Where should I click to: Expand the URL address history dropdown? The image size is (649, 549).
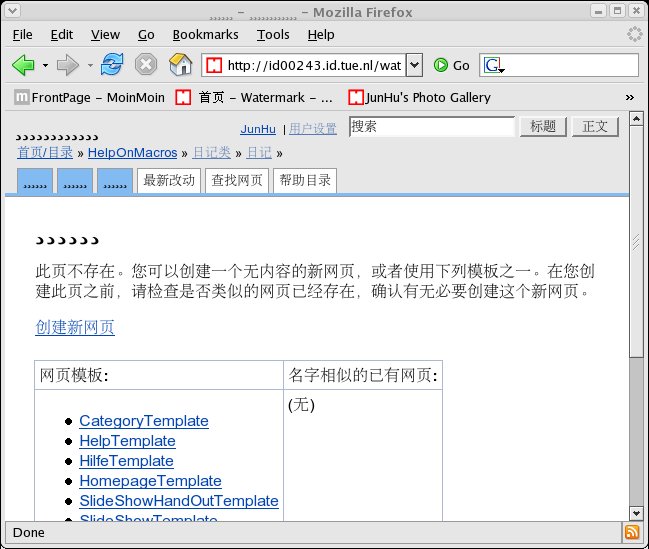coord(414,65)
